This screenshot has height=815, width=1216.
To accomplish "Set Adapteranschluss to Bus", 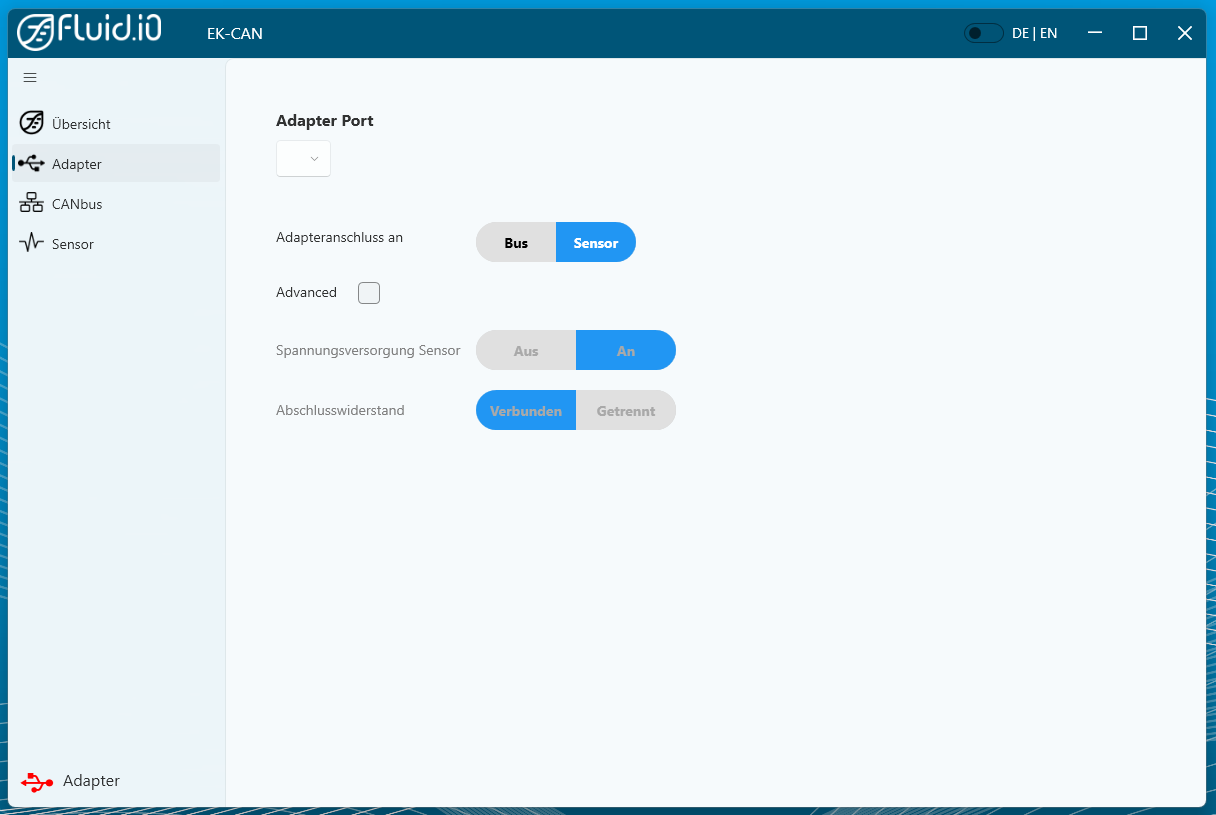I will (x=516, y=243).
